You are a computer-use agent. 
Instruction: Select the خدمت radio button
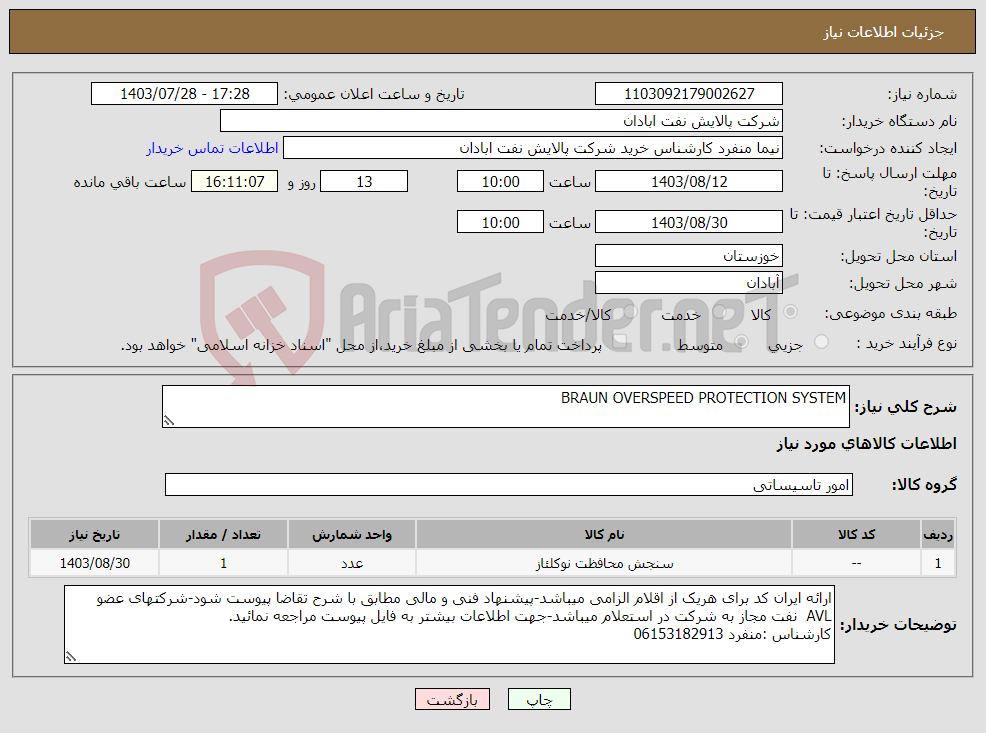point(720,311)
